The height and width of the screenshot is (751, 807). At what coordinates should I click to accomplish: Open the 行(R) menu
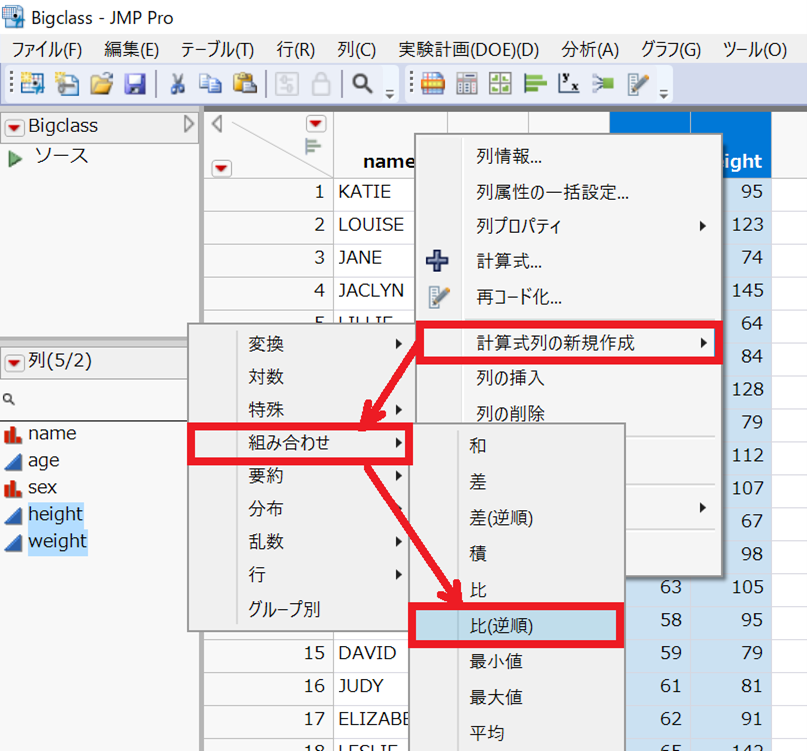pyautogui.click(x=295, y=50)
